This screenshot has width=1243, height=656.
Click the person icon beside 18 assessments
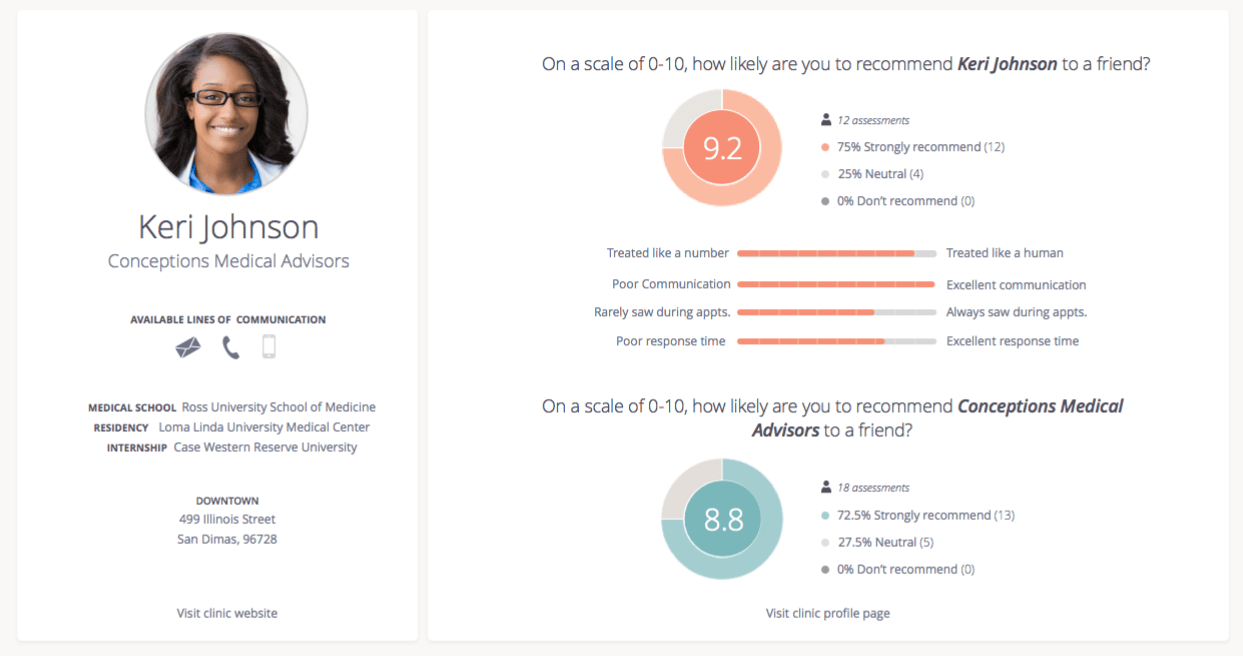[x=826, y=488]
